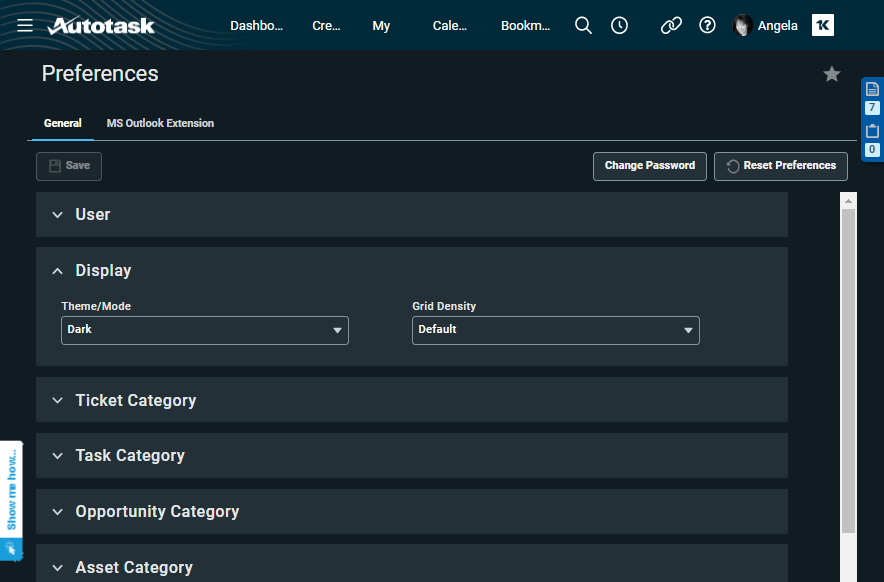Screen dimensions: 884x582
Task: Expand the Ticket Category section
Action: tap(135, 400)
